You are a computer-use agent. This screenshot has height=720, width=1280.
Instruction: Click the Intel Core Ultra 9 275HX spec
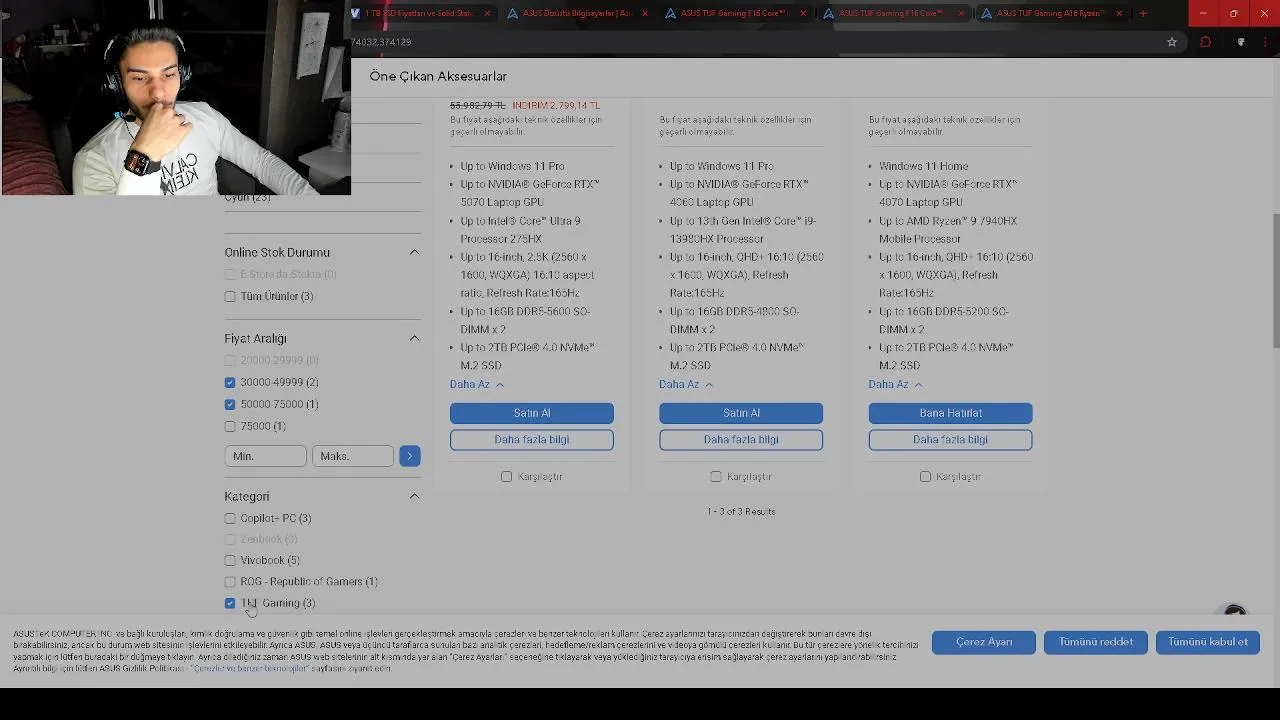point(520,230)
